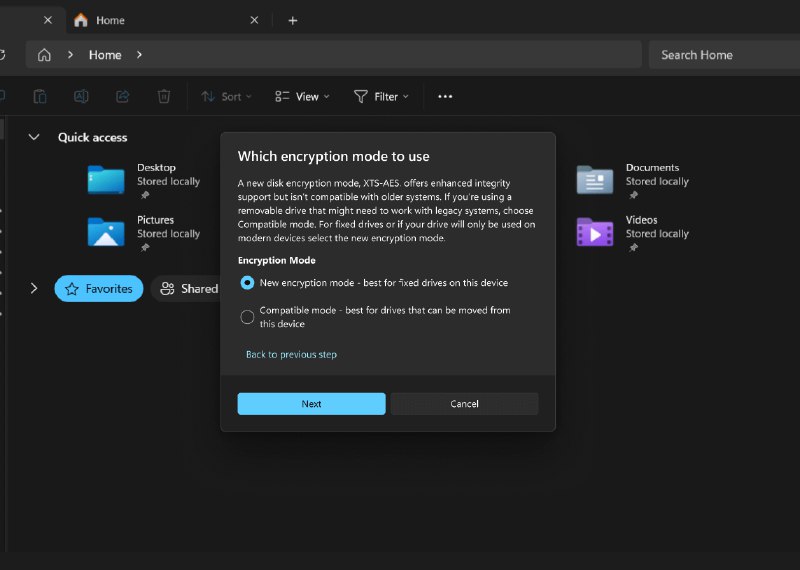The width and height of the screenshot is (800, 570).
Task: Click the Rename toolbar icon
Action: tap(81, 96)
